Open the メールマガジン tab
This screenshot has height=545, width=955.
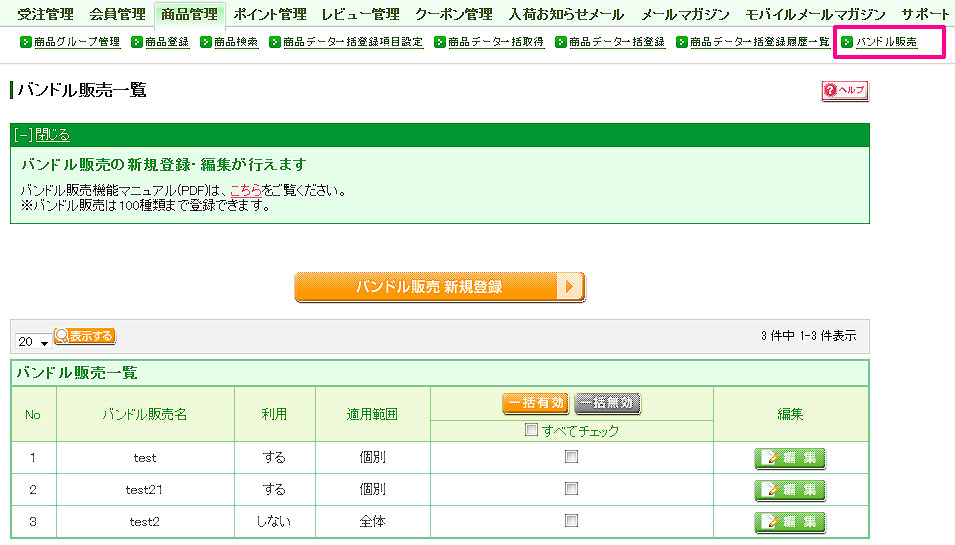point(685,14)
